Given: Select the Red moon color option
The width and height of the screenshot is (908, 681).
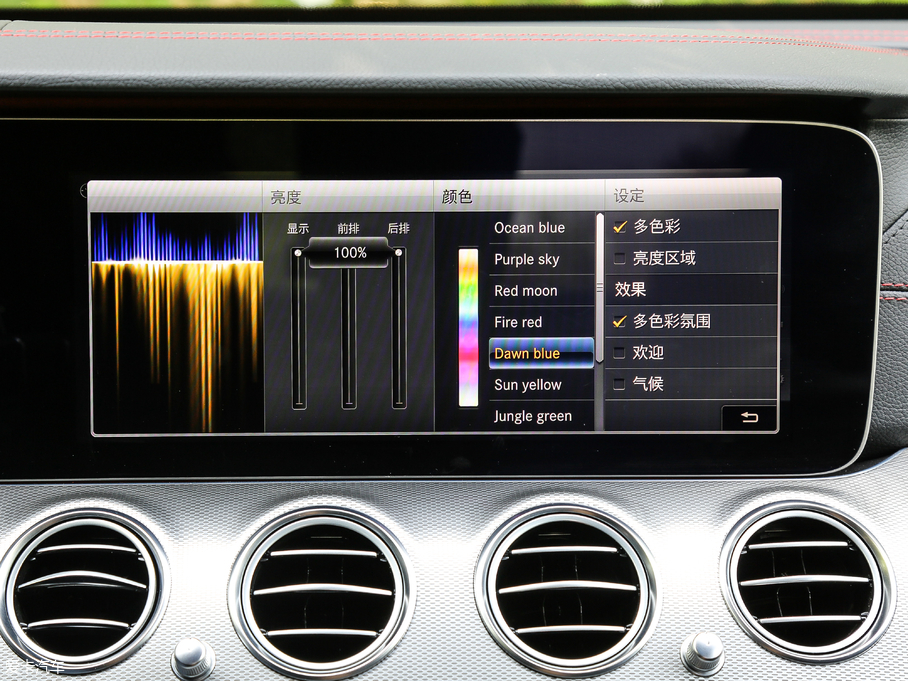Looking at the screenshot, I should coord(526,291).
